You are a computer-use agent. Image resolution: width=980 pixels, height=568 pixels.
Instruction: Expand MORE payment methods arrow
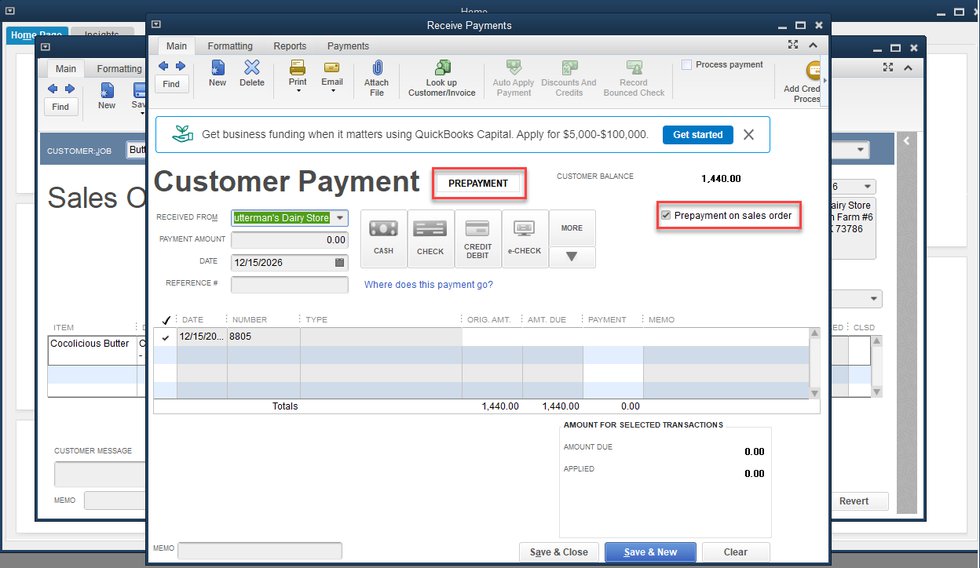(x=571, y=256)
